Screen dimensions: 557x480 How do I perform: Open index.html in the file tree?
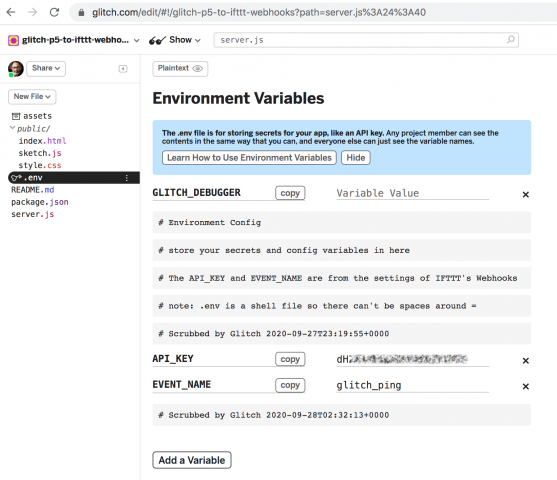pos(42,141)
